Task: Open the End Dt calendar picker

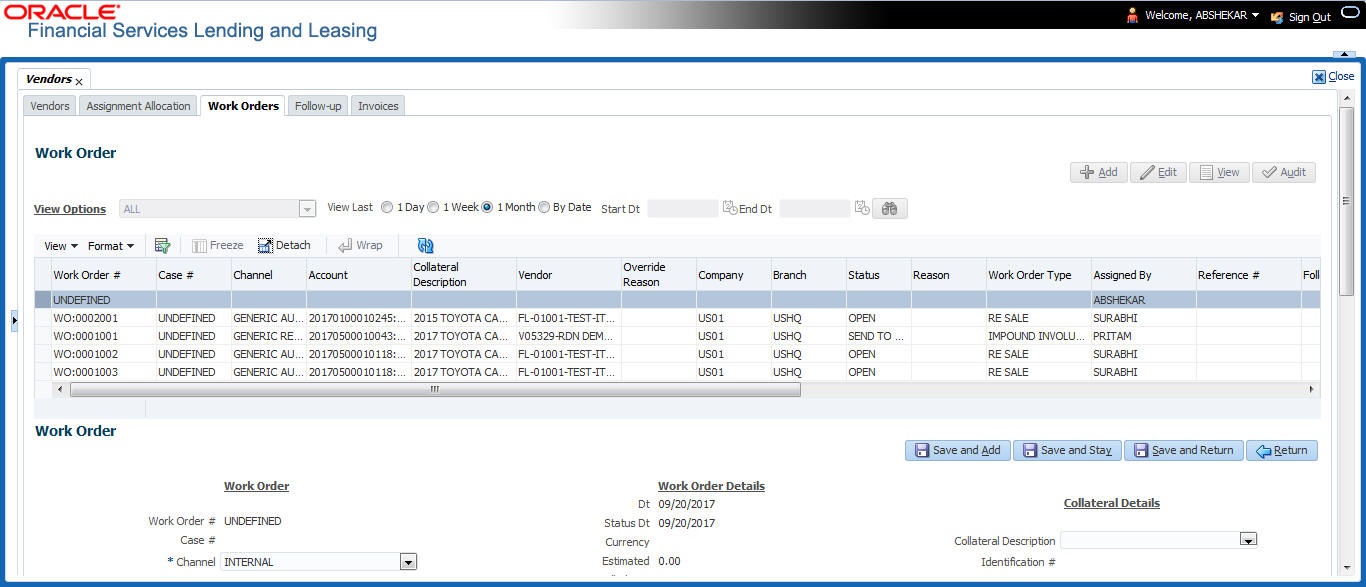Action: [861, 208]
